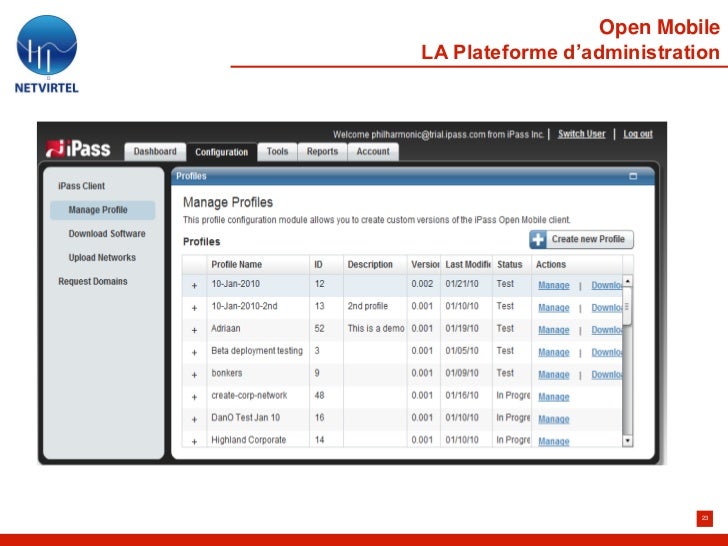Click the Netvirtel globe logo
Screen dimensions: 728x546
coord(46,45)
